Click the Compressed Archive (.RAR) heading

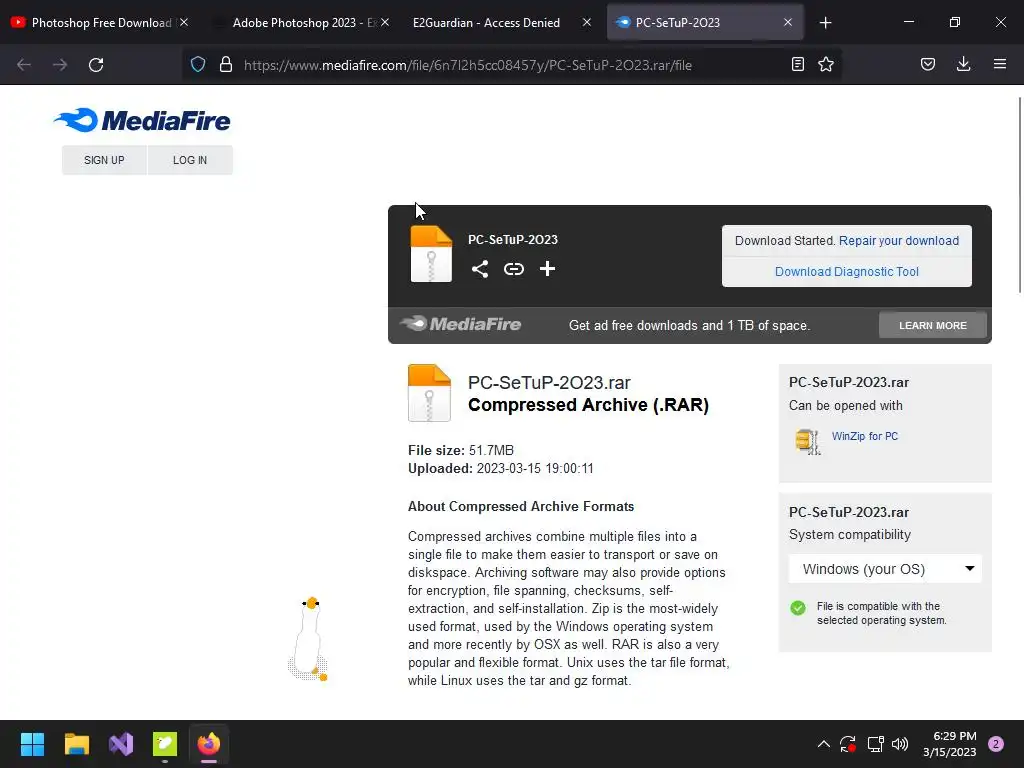588,405
